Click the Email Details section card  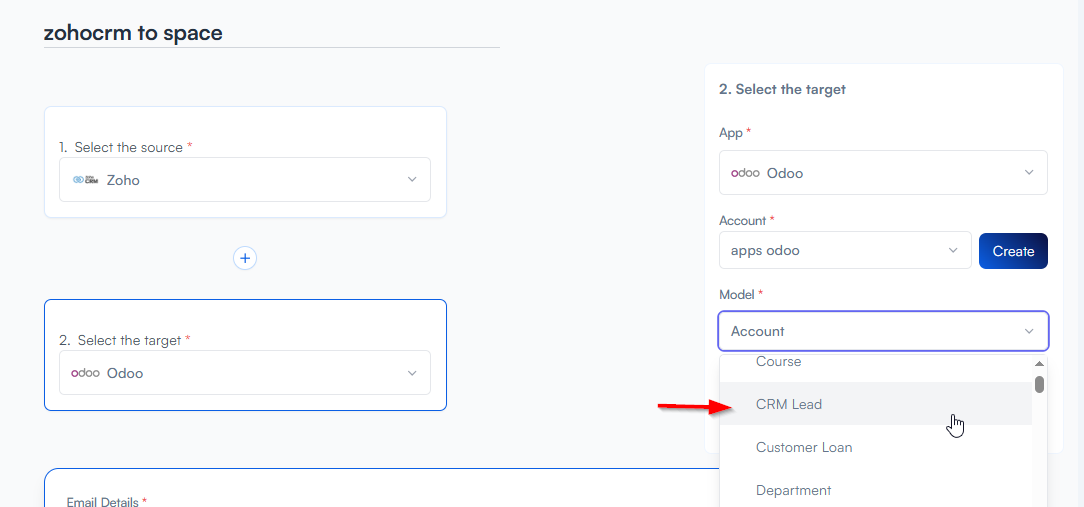380,490
